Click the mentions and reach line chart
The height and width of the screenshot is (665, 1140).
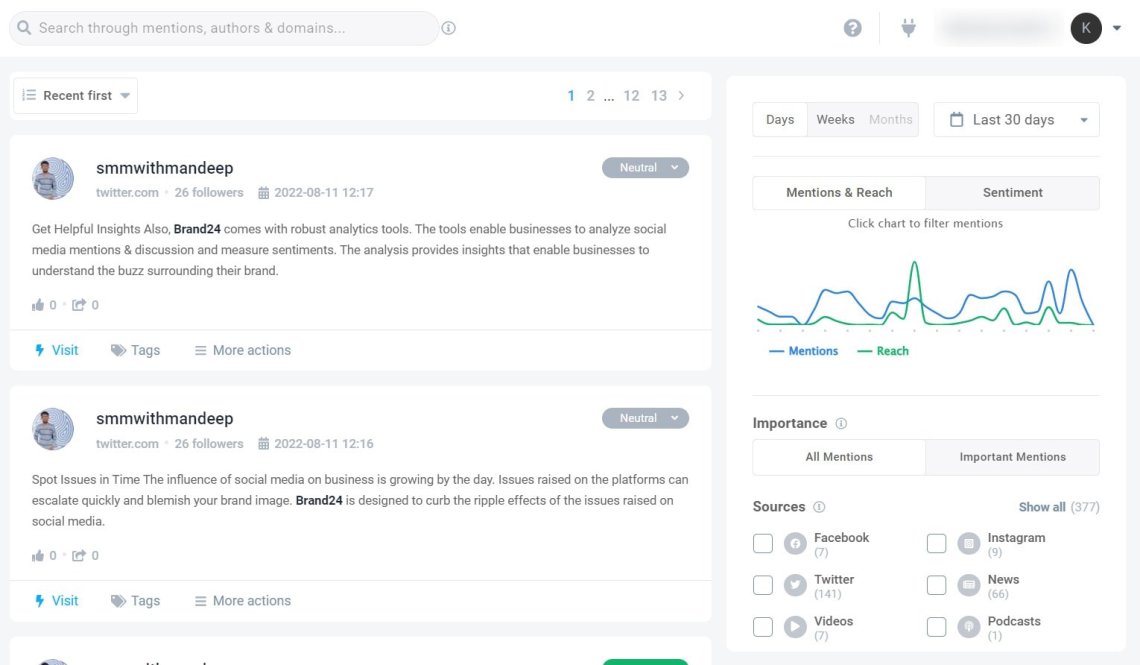tap(925, 295)
